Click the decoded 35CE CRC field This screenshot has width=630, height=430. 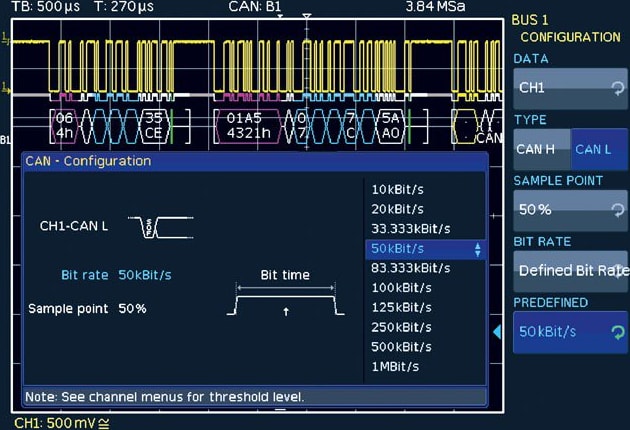(153, 125)
